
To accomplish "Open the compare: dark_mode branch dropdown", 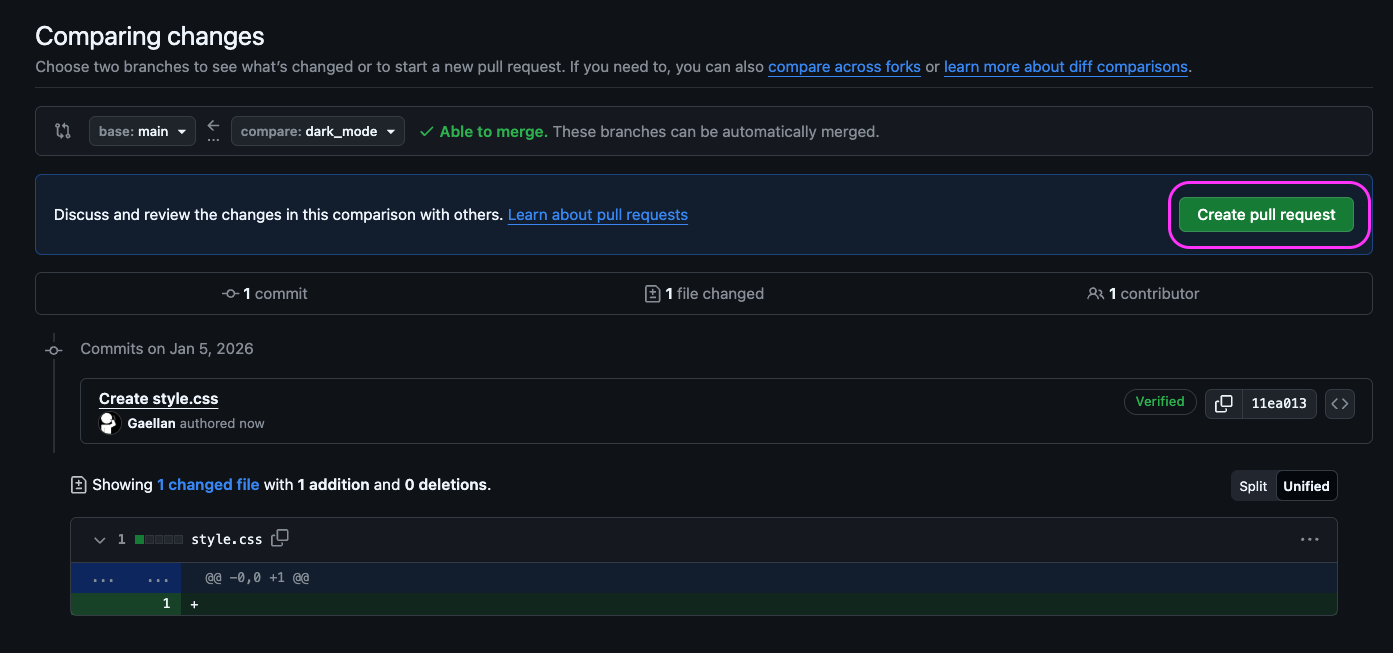I will pyautogui.click(x=317, y=130).
